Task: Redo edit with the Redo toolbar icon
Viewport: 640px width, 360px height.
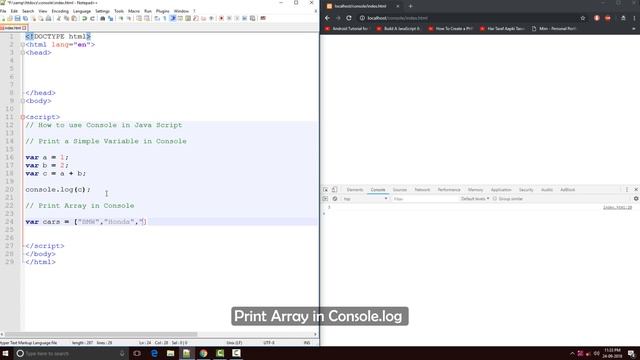Action: [92, 18]
